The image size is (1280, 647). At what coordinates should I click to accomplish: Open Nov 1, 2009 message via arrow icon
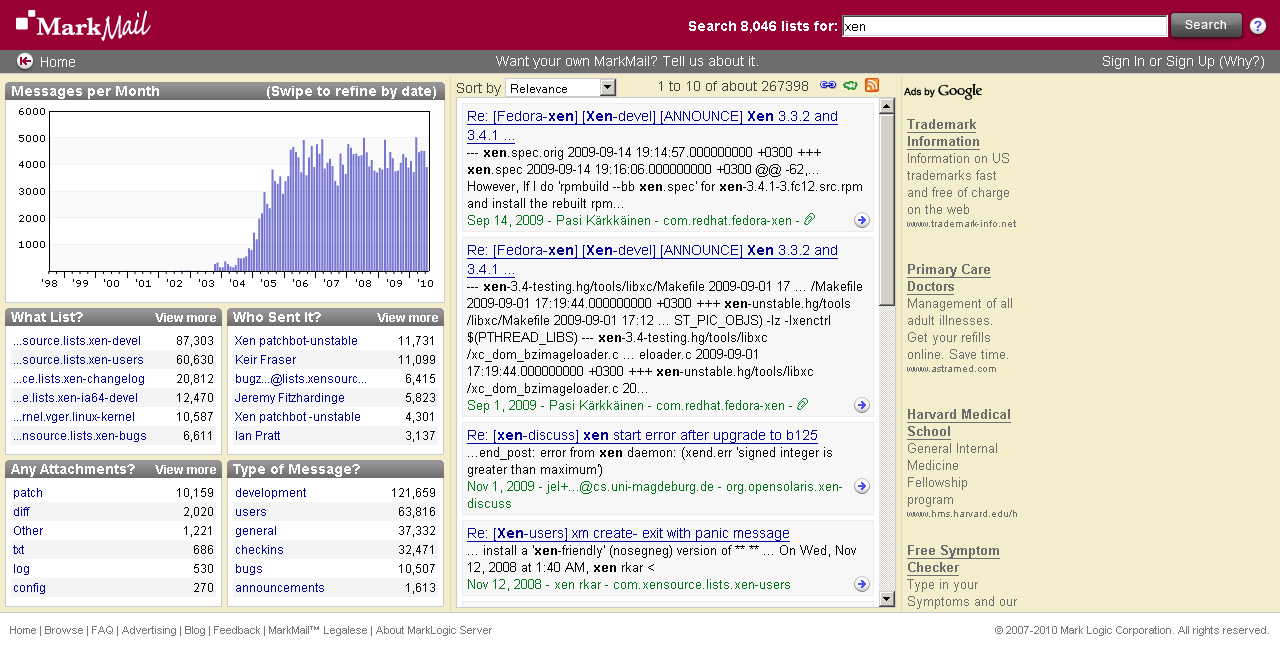[861, 486]
